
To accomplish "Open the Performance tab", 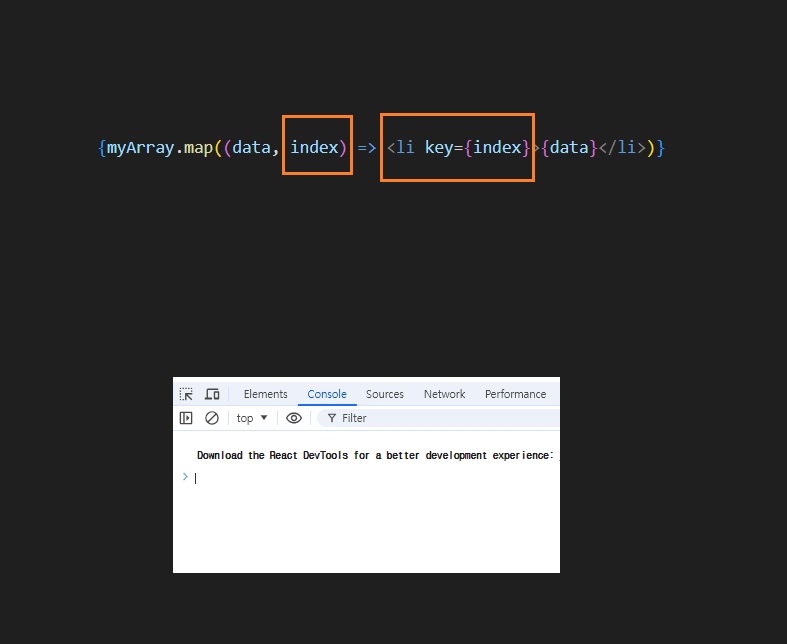I will 515,394.
